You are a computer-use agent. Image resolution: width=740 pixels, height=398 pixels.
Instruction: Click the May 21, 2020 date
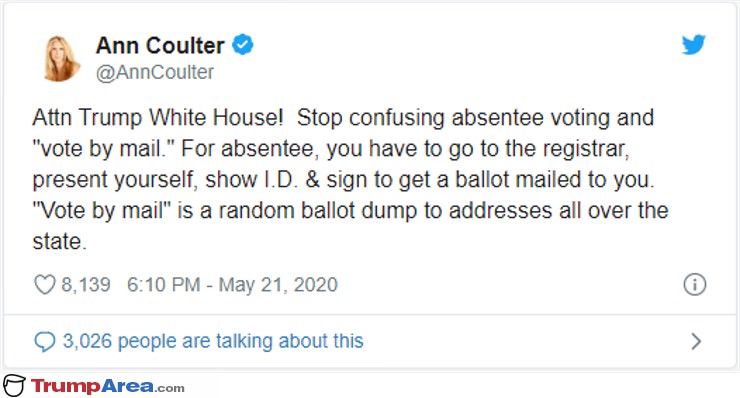point(278,285)
